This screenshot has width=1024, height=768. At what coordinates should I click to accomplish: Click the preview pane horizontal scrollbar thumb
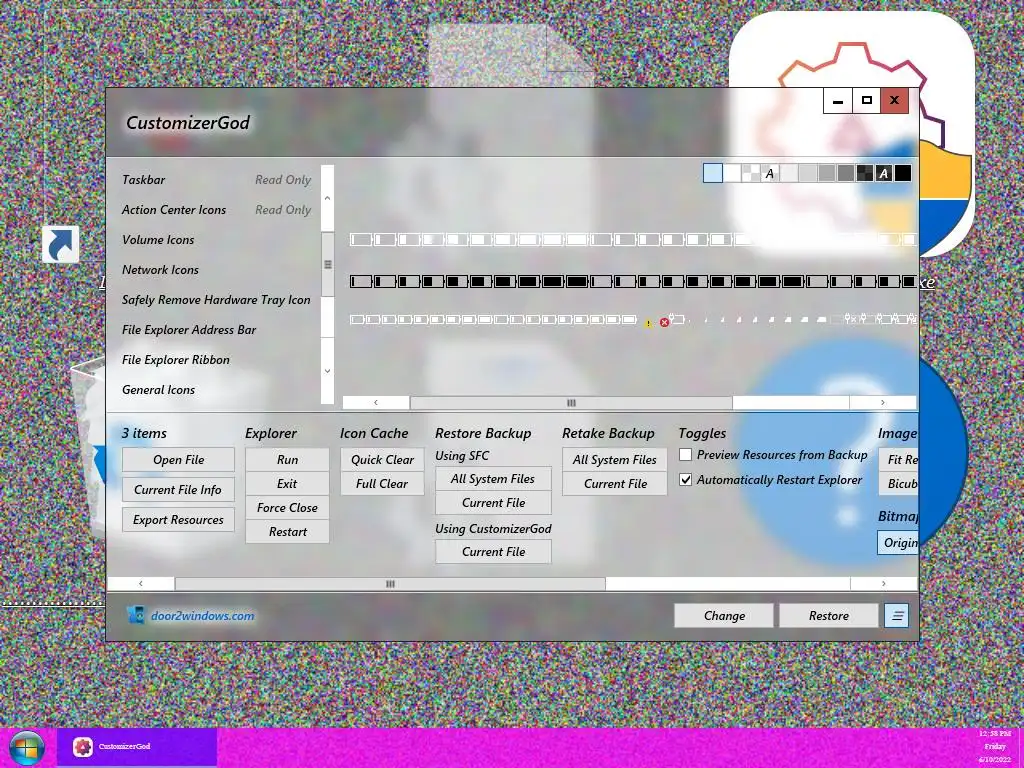(571, 402)
